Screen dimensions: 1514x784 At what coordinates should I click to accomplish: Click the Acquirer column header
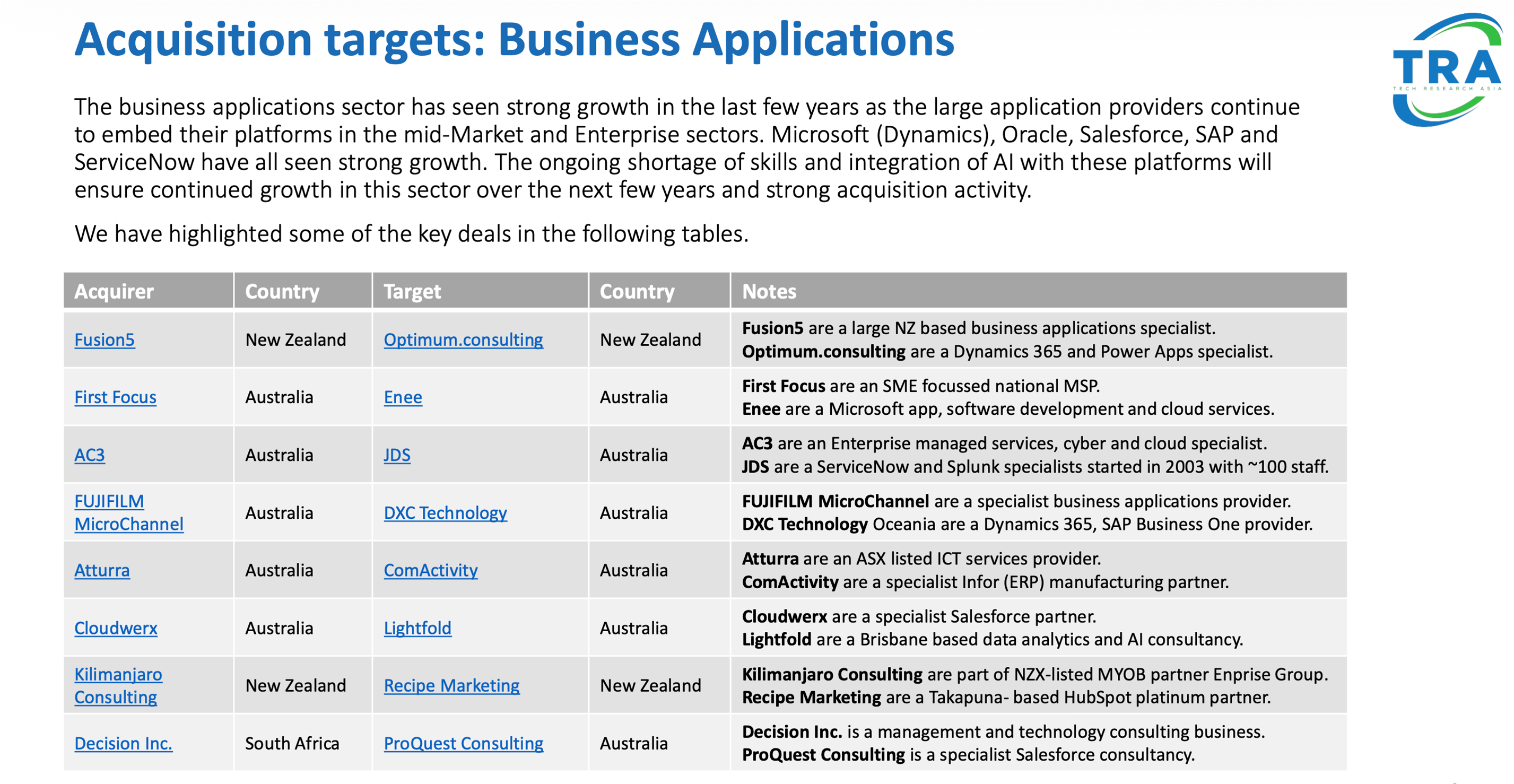click(114, 291)
